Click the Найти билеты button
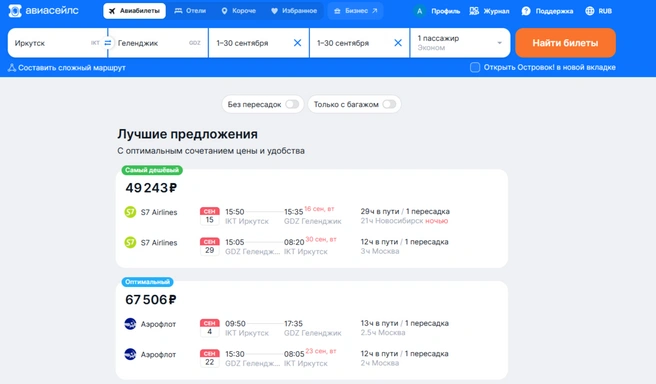This screenshot has width=656, height=384. coord(565,43)
